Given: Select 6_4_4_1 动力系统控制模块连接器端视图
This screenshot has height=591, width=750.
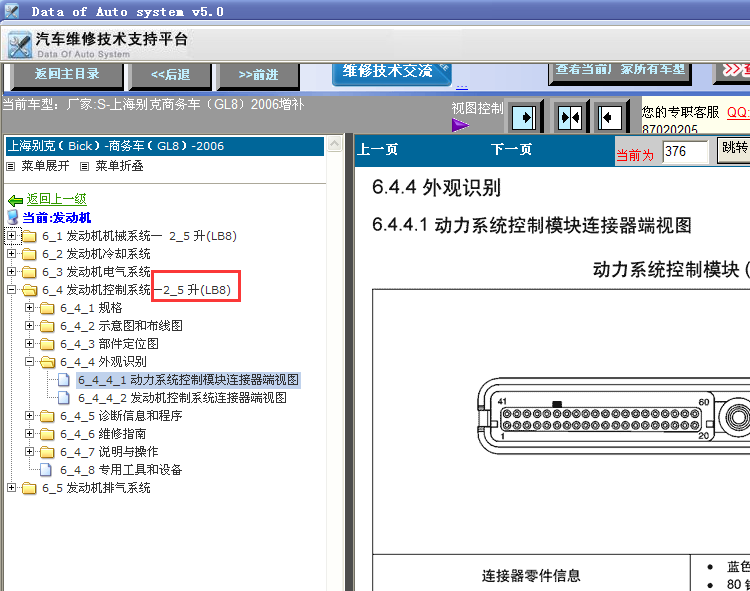Looking at the screenshot, I should [x=188, y=380].
